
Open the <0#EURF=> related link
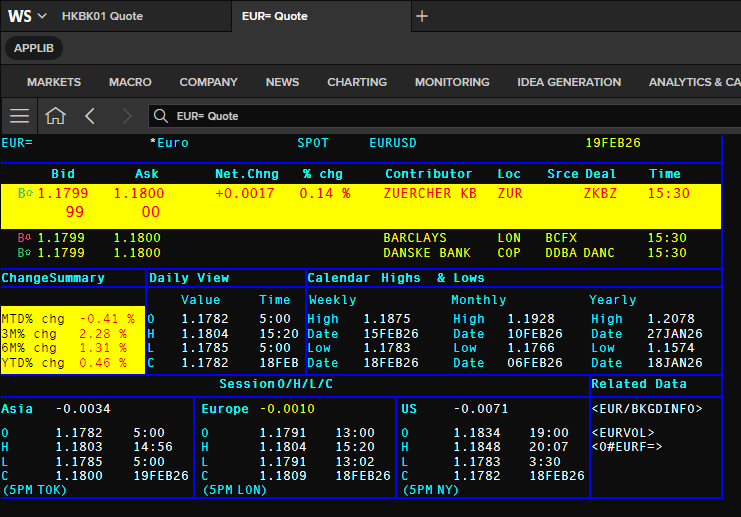pos(627,447)
